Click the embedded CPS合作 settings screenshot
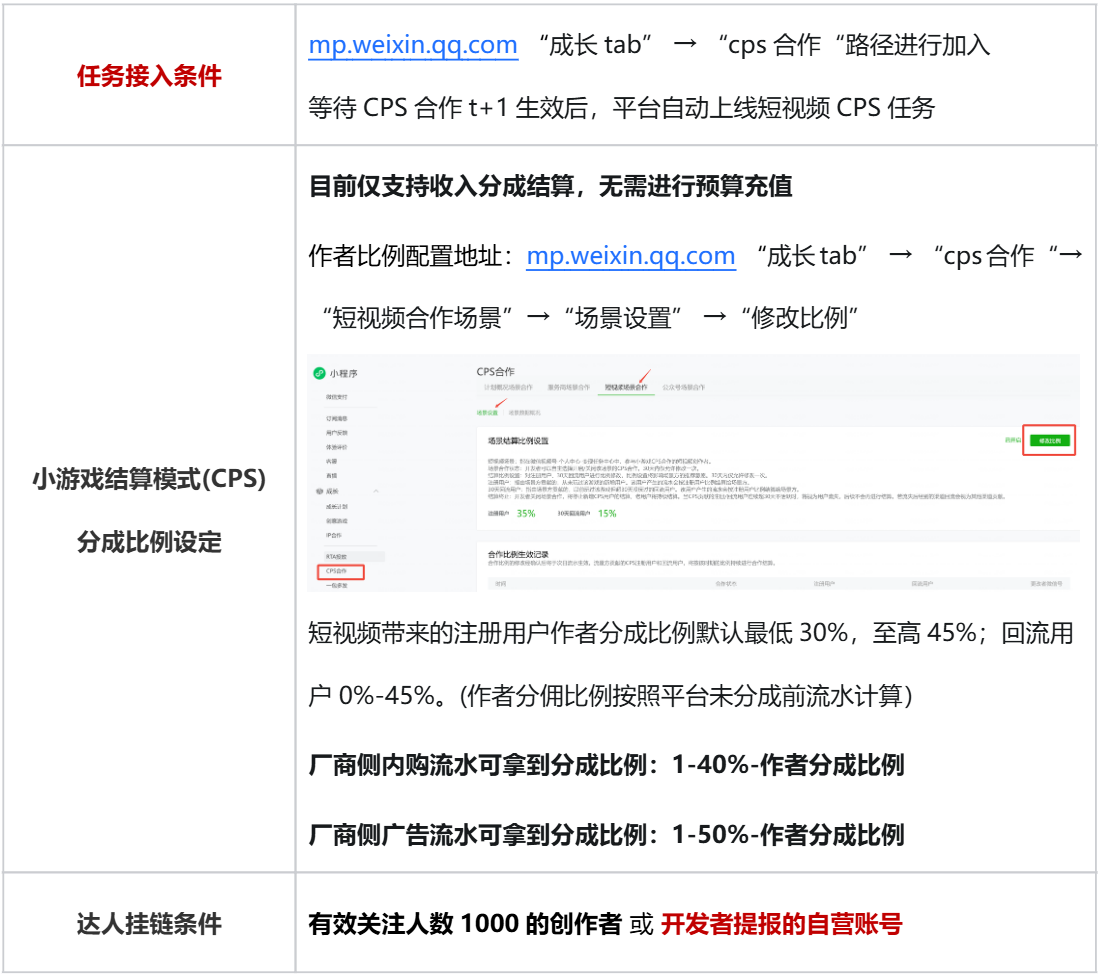1100x976 pixels. tap(693, 474)
